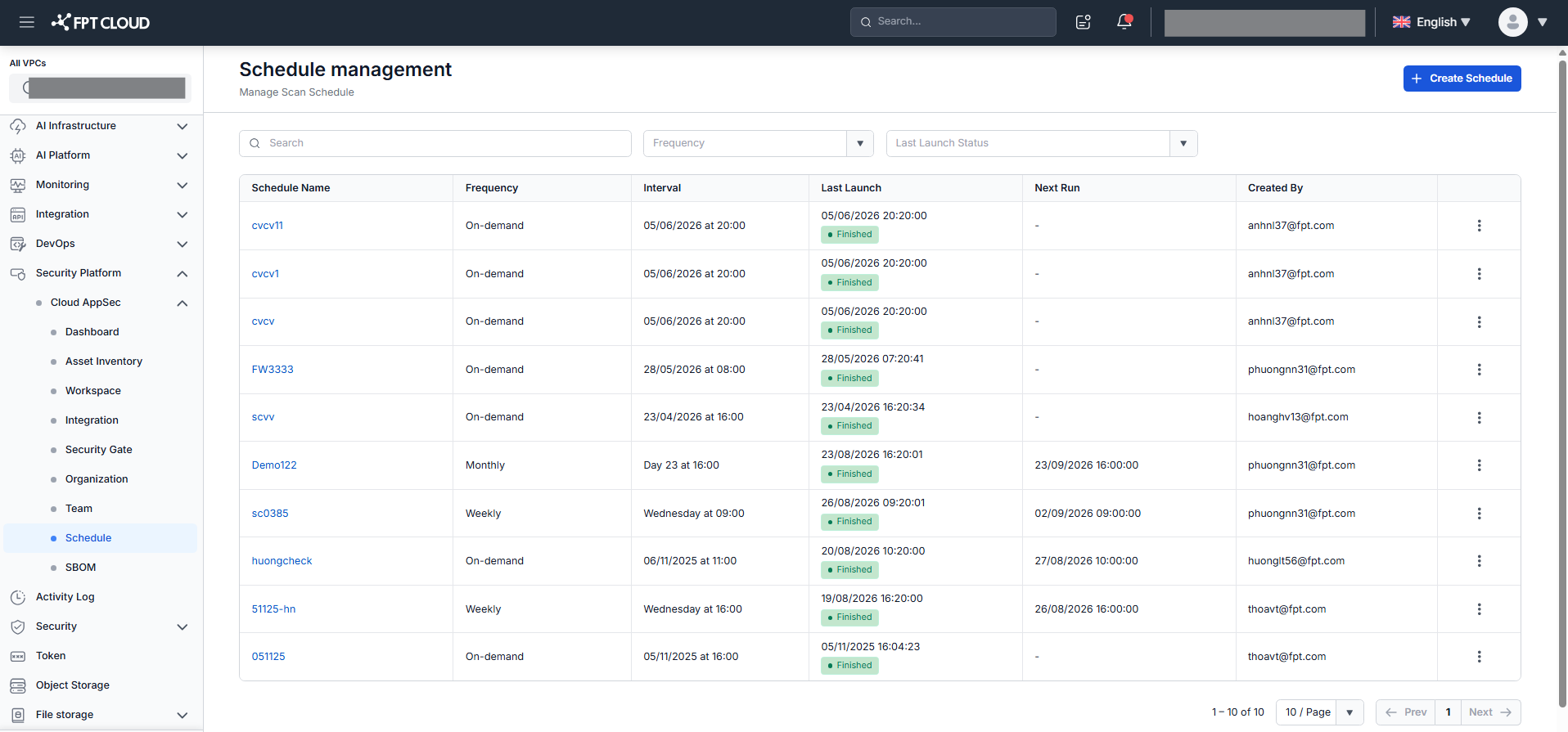Open actions menu for FW3333 row
The height and width of the screenshot is (732, 1568).
[1479, 370]
